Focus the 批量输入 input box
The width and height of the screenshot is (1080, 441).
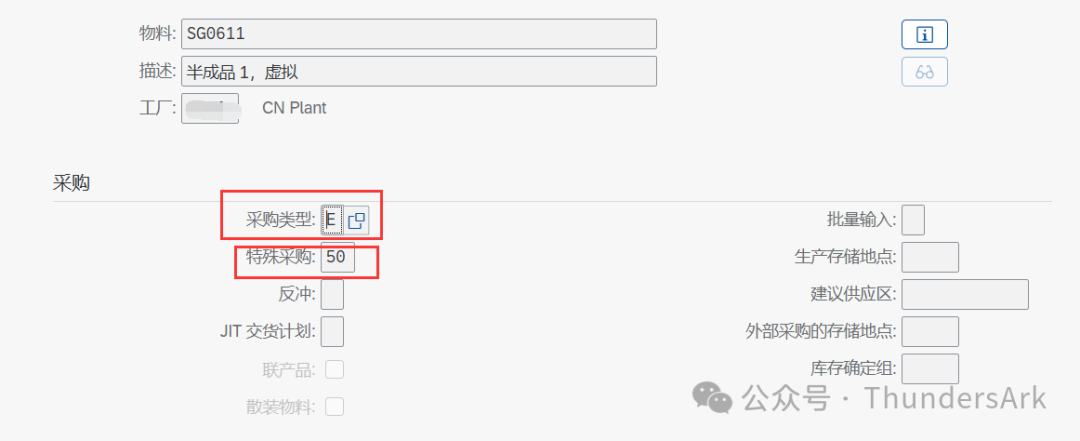(x=913, y=220)
